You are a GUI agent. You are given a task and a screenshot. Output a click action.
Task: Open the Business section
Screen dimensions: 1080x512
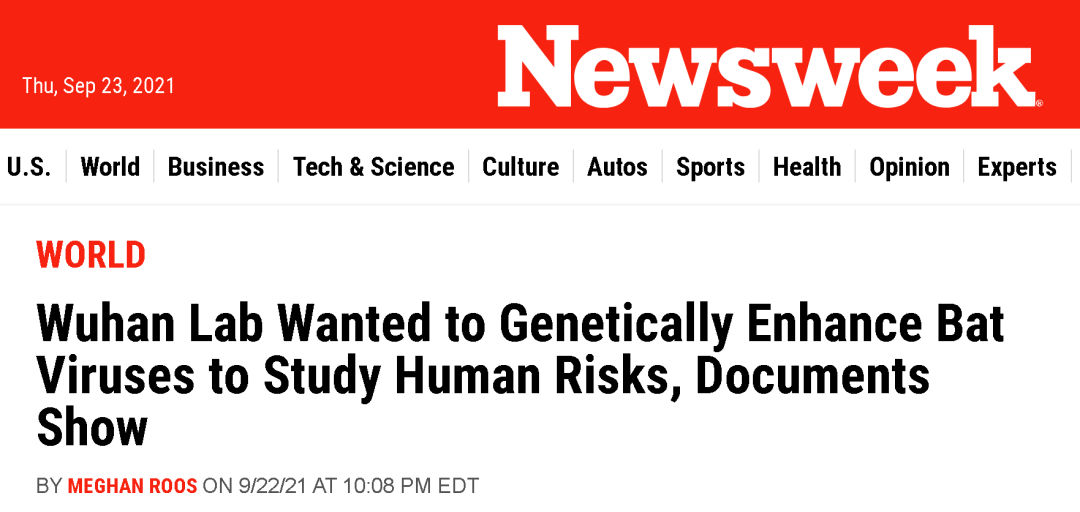[216, 167]
